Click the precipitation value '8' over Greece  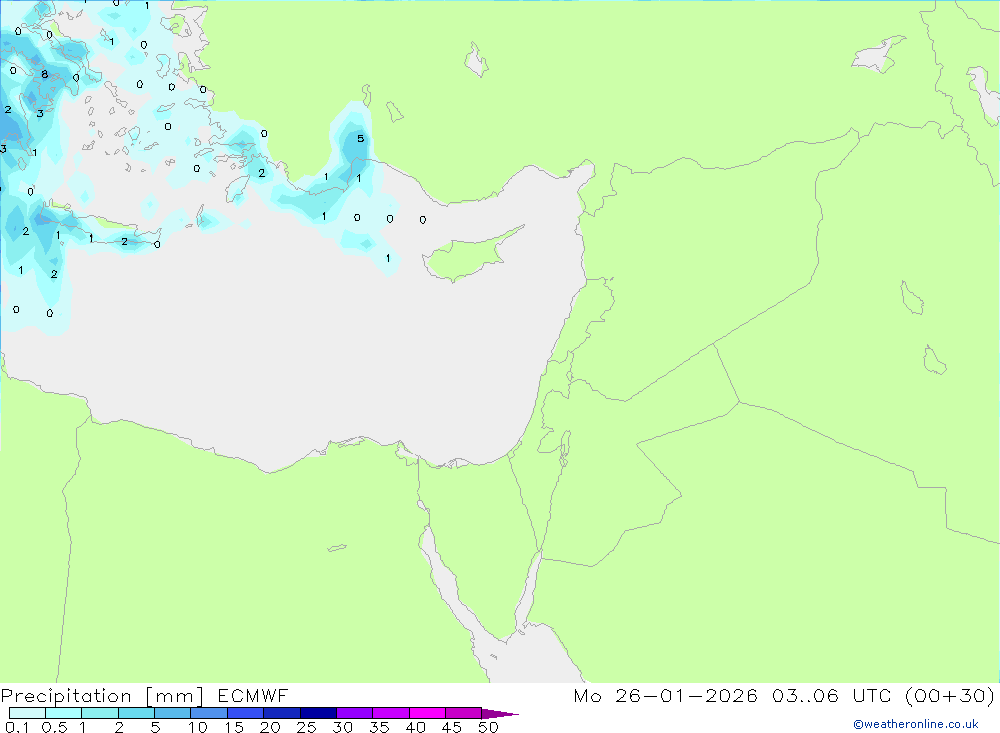(45, 75)
